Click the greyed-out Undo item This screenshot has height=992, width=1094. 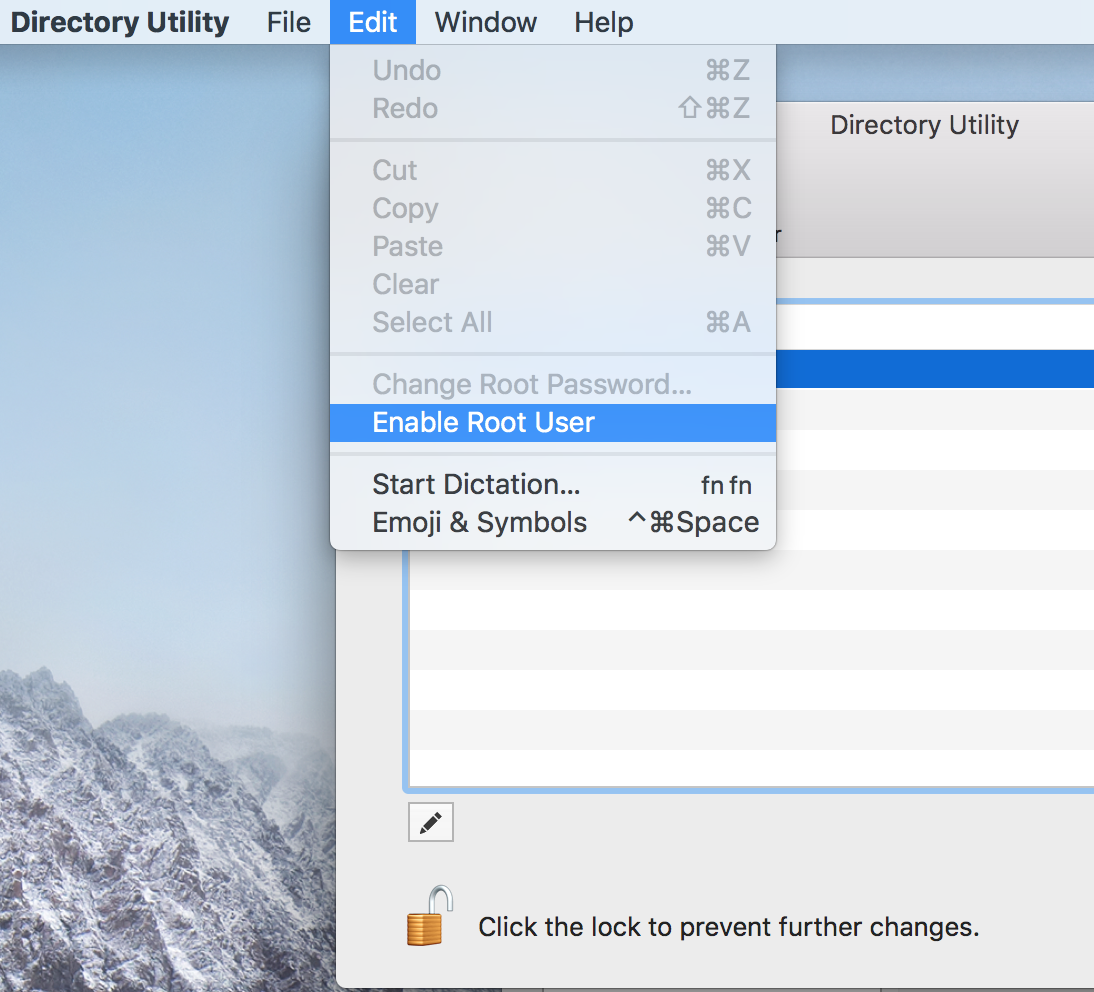553,70
